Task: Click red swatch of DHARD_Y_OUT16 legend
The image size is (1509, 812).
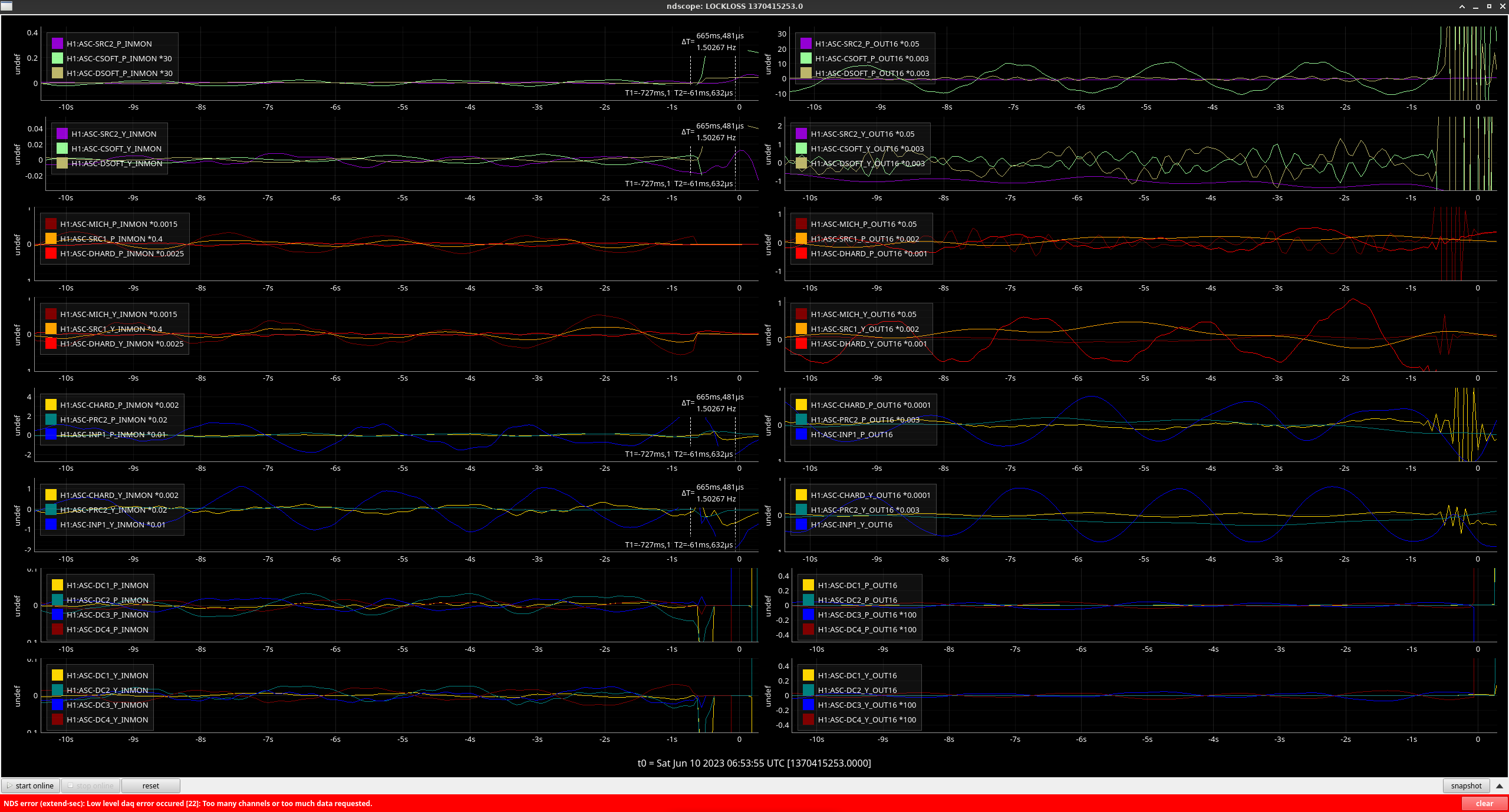Action: pos(801,344)
